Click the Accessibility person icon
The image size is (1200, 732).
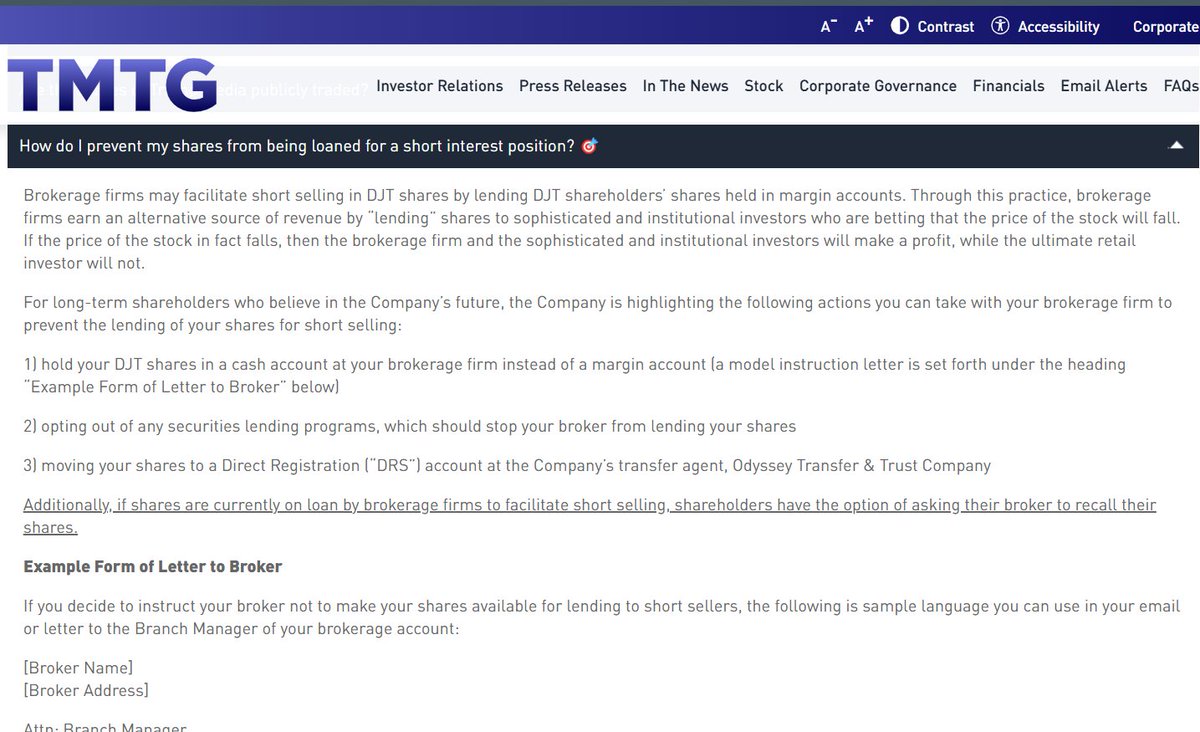[x=1000, y=26]
